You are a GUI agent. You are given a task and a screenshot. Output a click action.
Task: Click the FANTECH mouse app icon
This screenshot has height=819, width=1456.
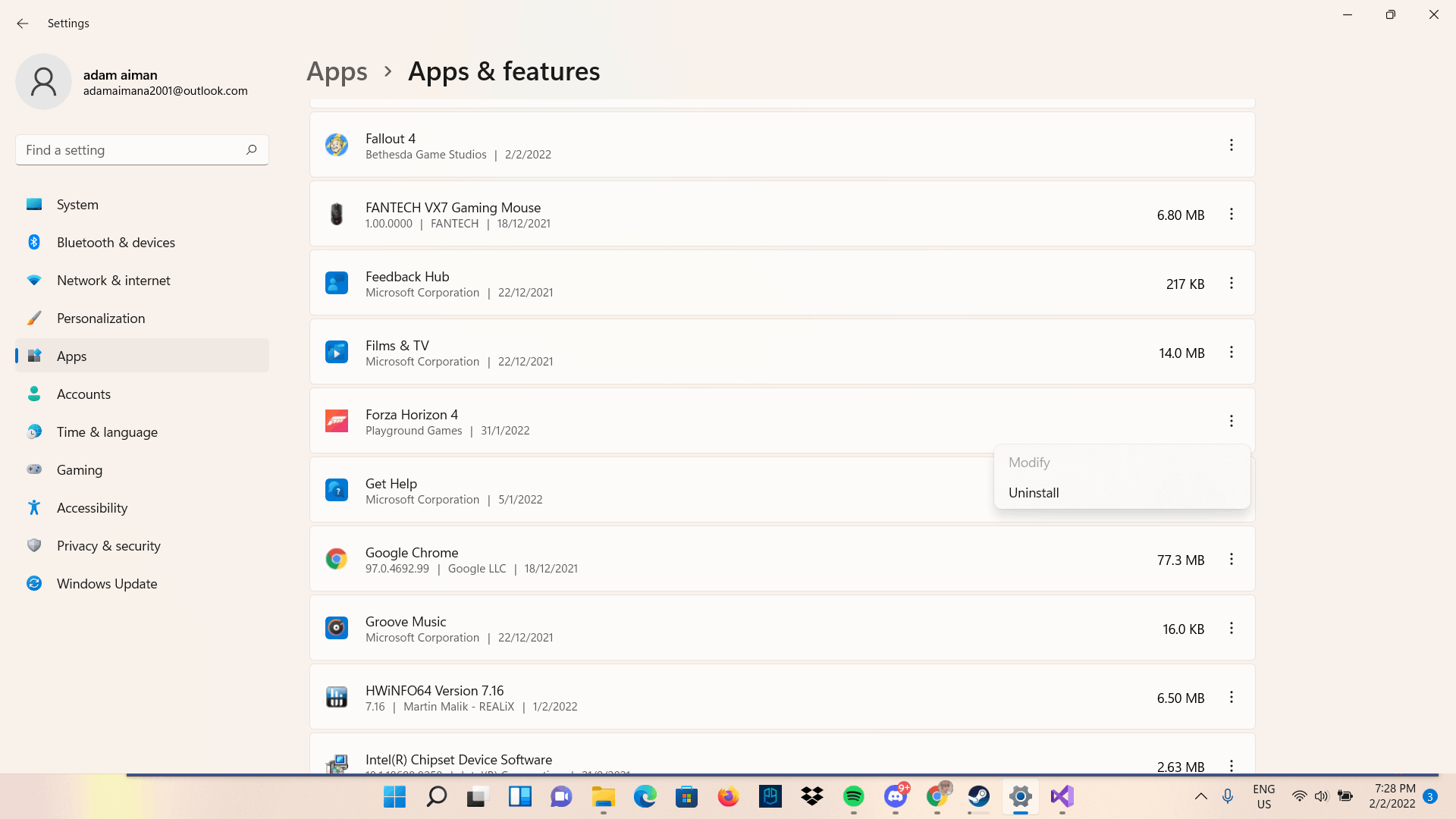pyautogui.click(x=337, y=214)
